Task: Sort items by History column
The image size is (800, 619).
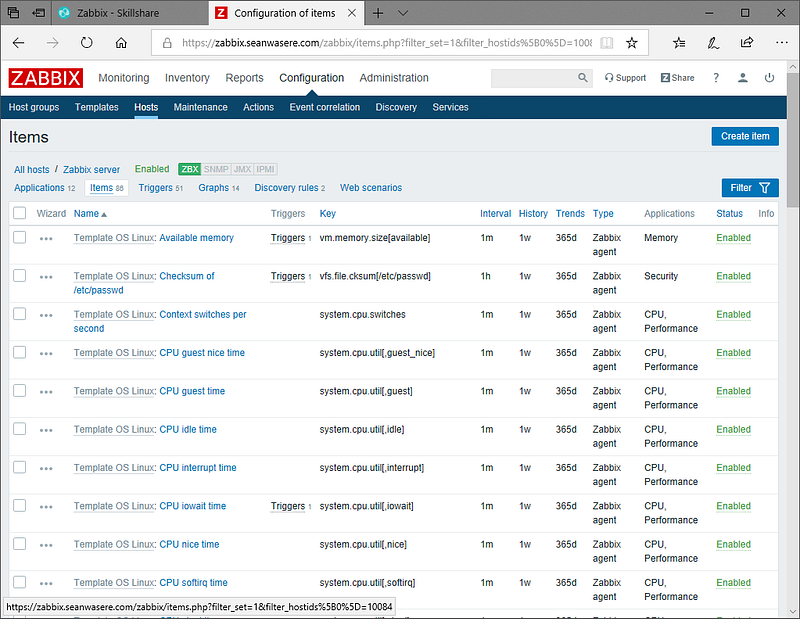Action: pos(533,214)
